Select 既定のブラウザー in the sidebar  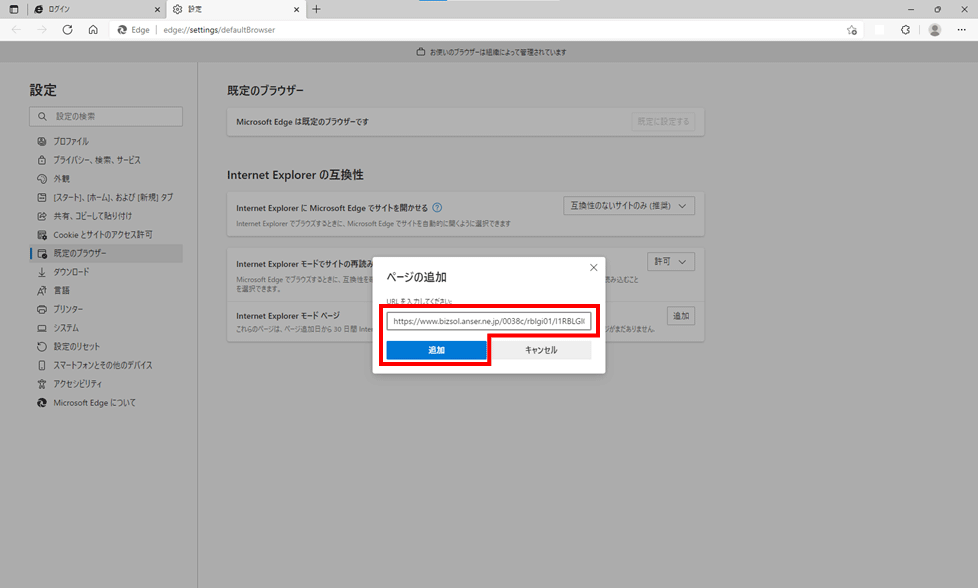click(x=106, y=253)
